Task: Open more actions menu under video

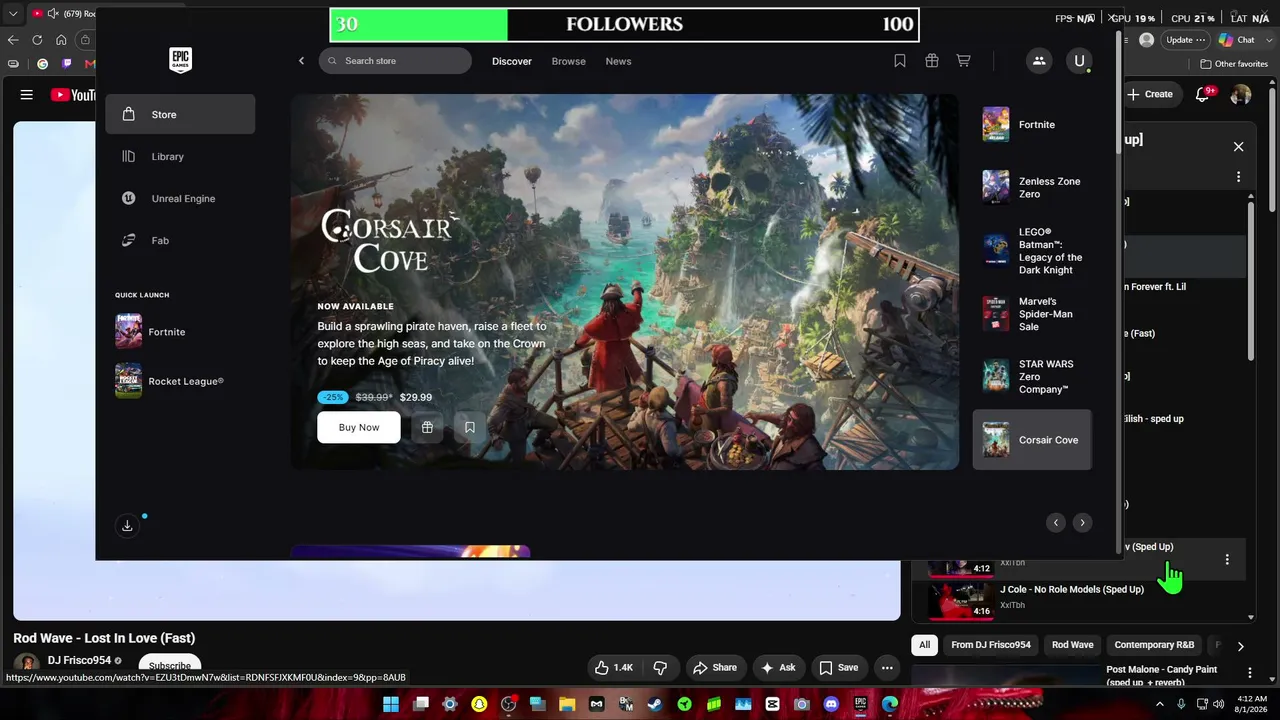Action: [x=887, y=668]
